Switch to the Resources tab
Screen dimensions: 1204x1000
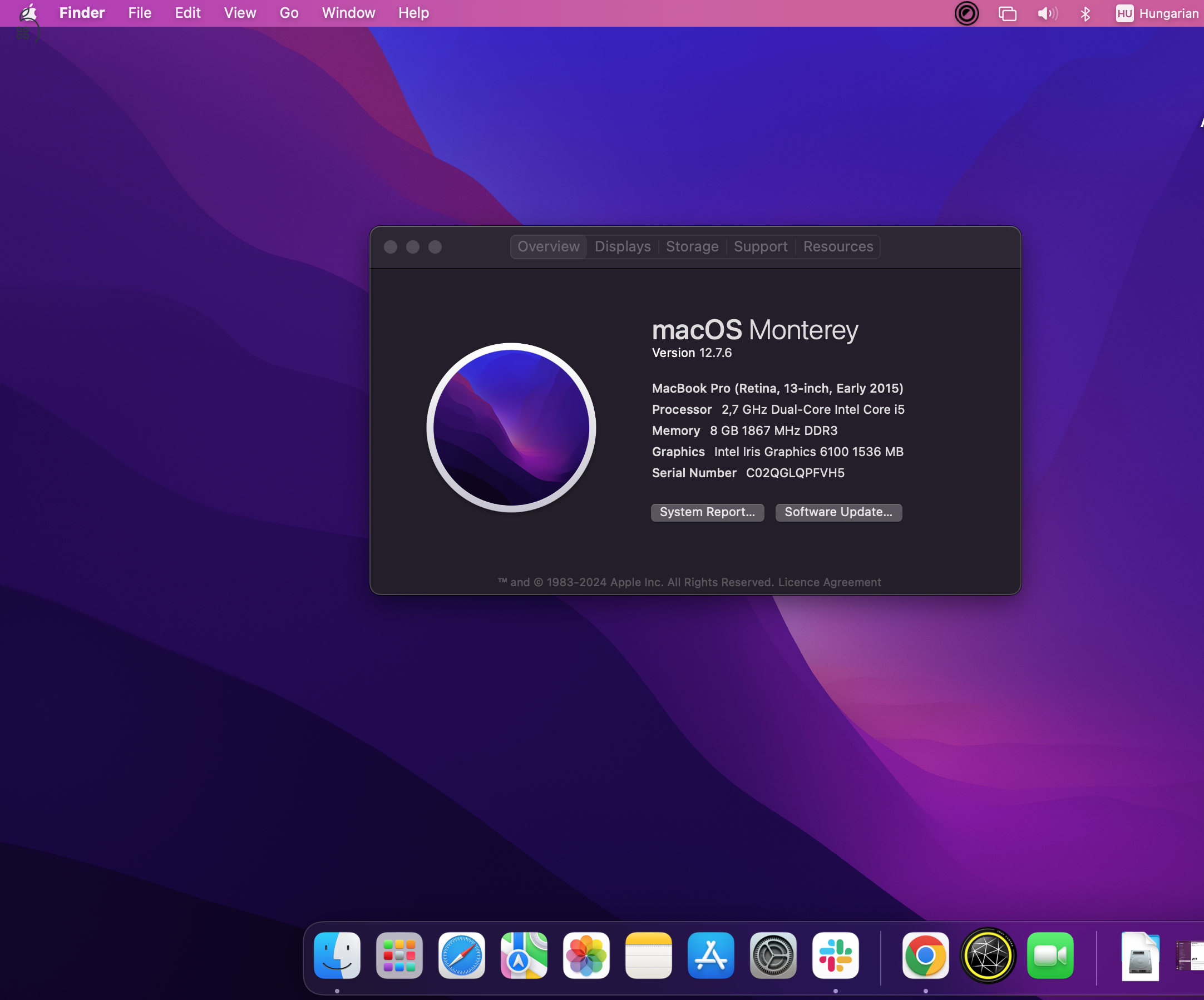pyautogui.click(x=838, y=246)
